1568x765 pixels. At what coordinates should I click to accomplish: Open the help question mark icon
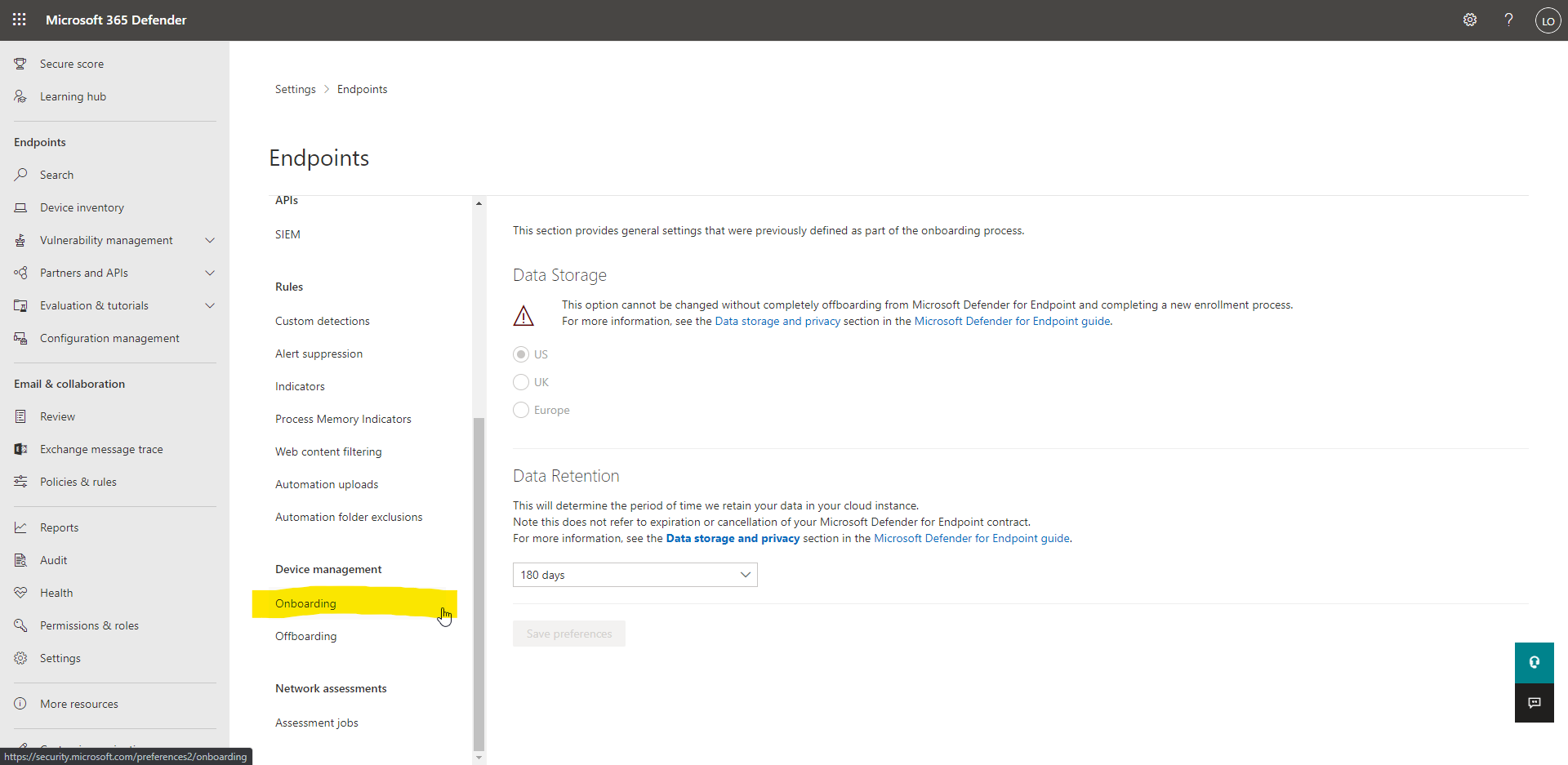click(1508, 20)
